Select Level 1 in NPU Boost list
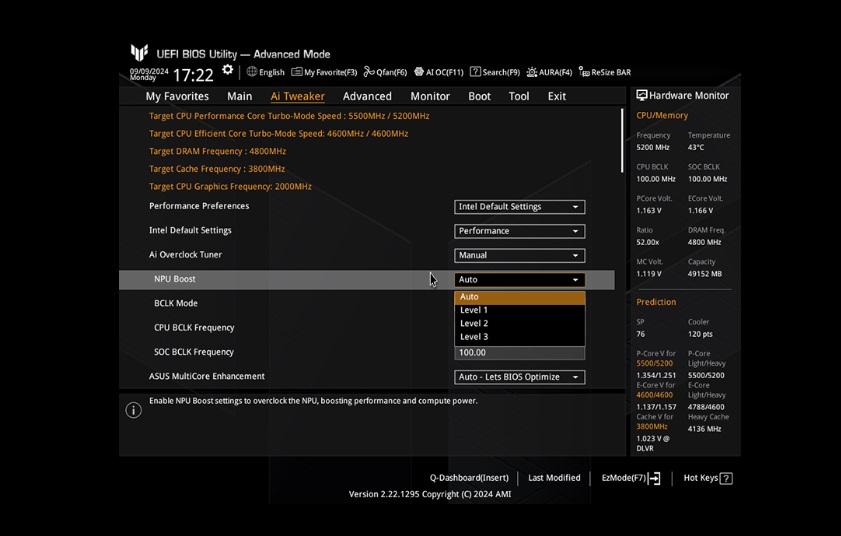Viewport: 841px width, 536px height. pos(474,310)
